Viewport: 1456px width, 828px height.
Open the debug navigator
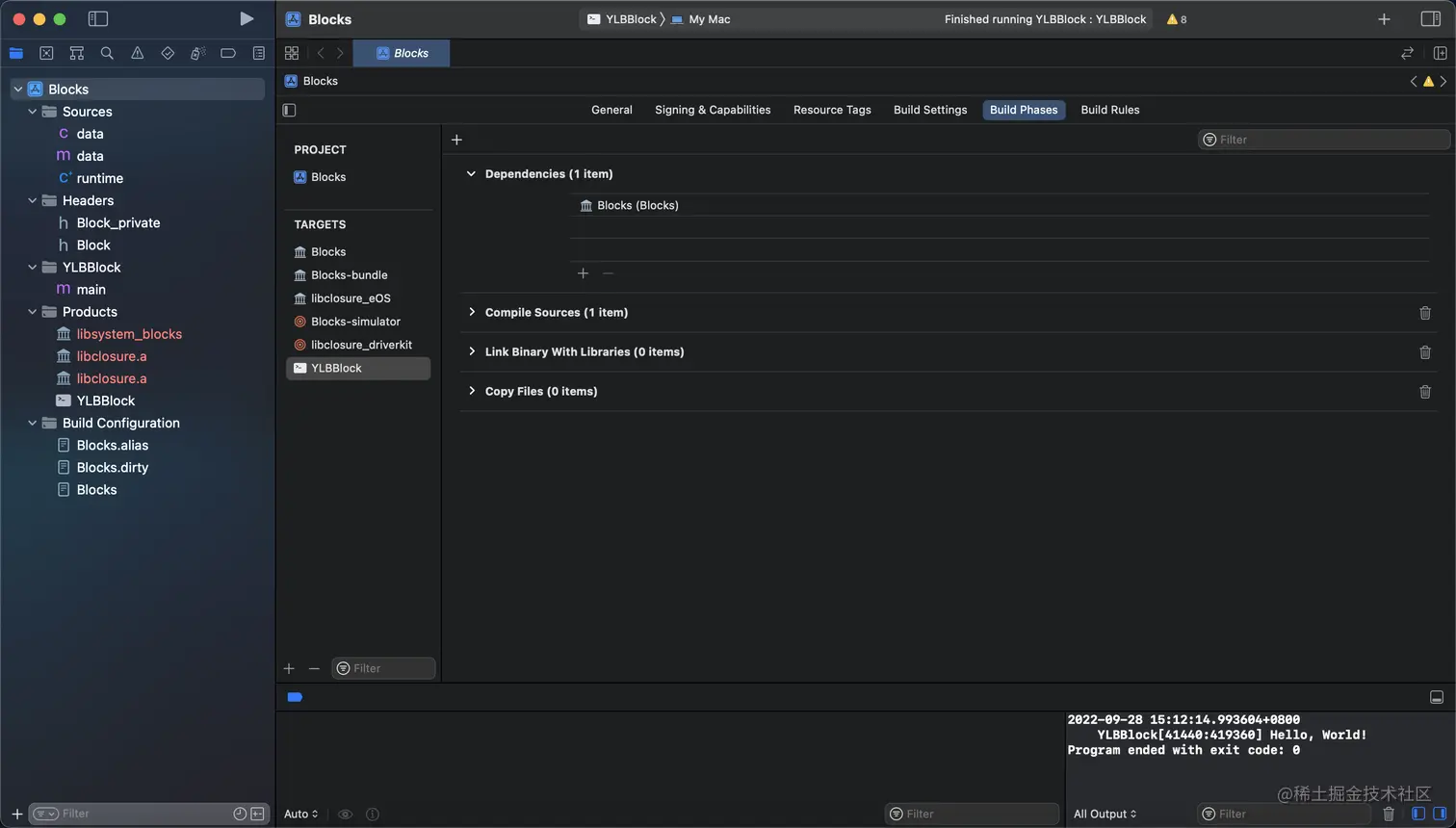(x=197, y=53)
